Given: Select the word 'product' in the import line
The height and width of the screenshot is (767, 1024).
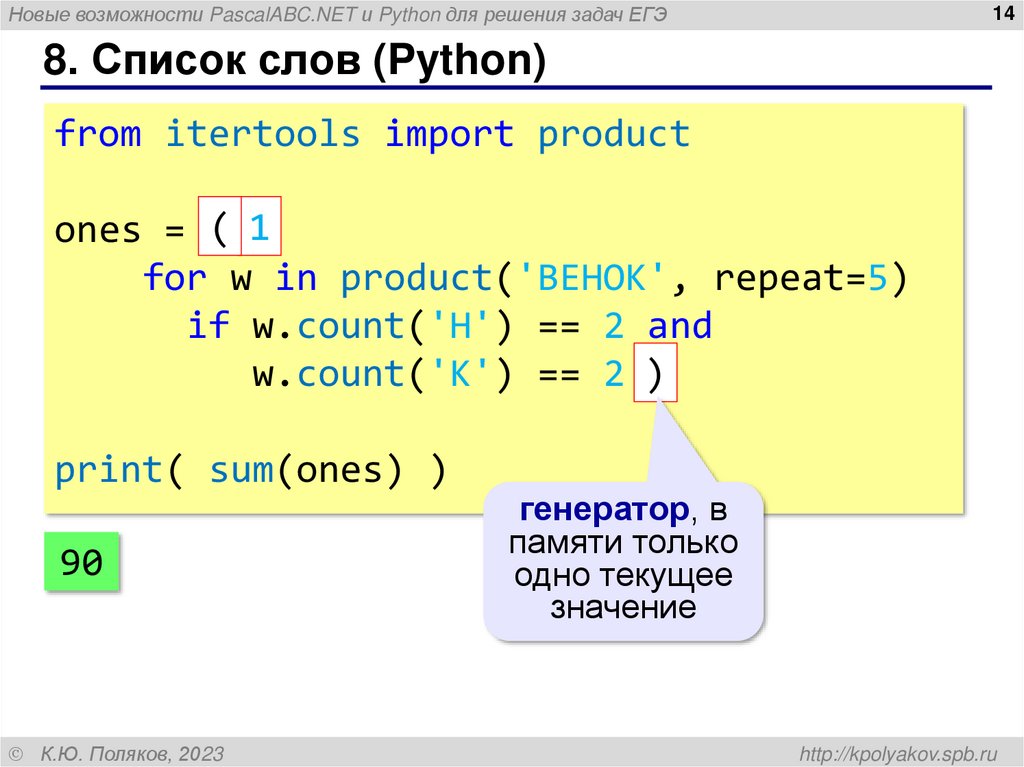Looking at the screenshot, I should tap(614, 133).
